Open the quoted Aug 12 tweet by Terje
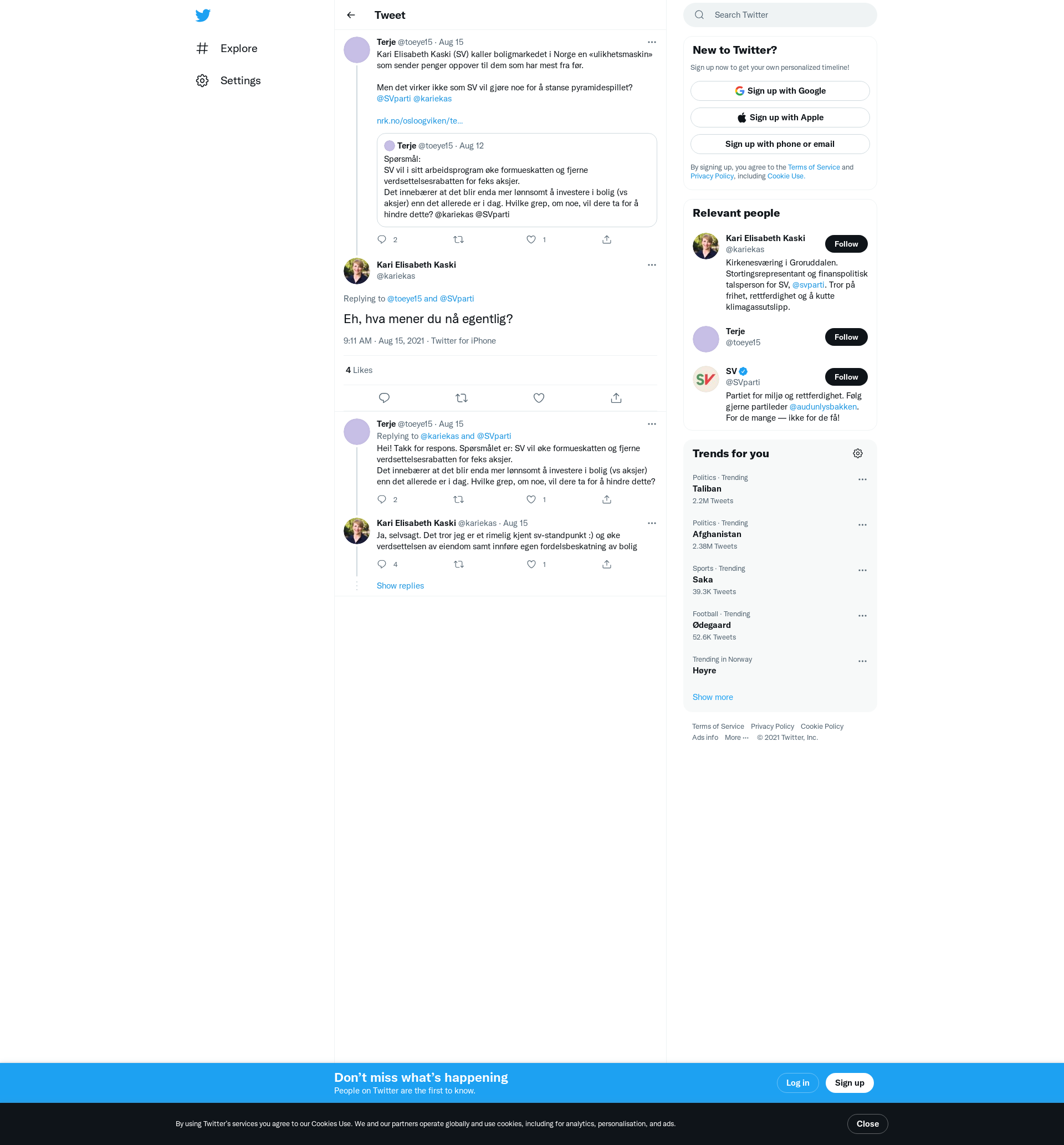The image size is (1064, 1145). pyautogui.click(x=516, y=180)
